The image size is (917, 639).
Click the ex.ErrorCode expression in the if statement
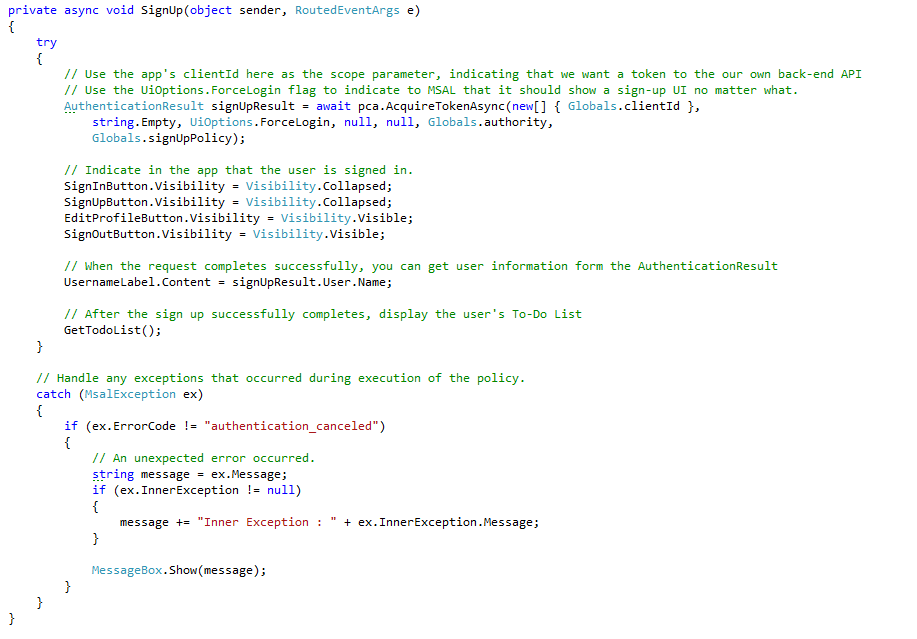(x=134, y=426)
